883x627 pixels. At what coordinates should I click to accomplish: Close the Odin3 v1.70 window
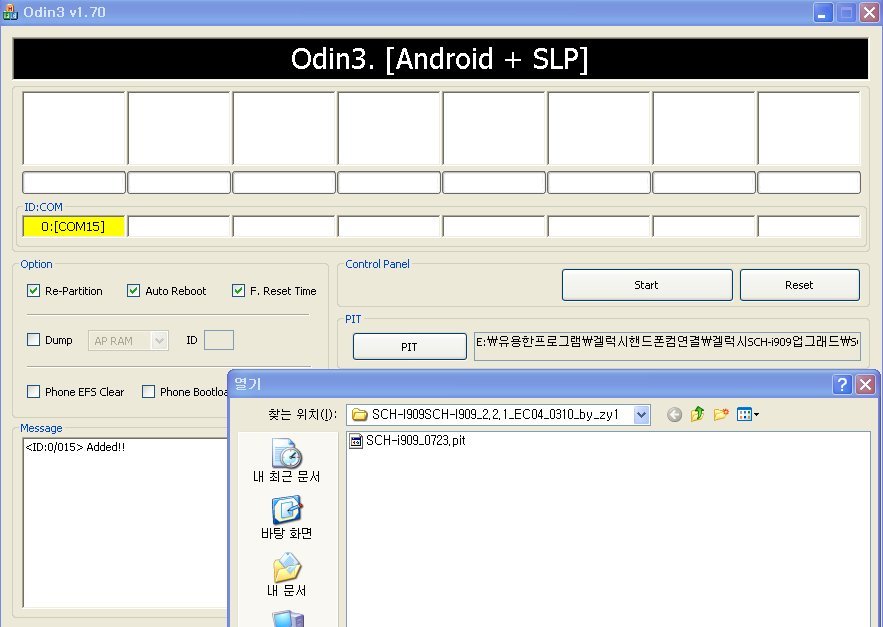pyautogui.click(x=869, y=12)
